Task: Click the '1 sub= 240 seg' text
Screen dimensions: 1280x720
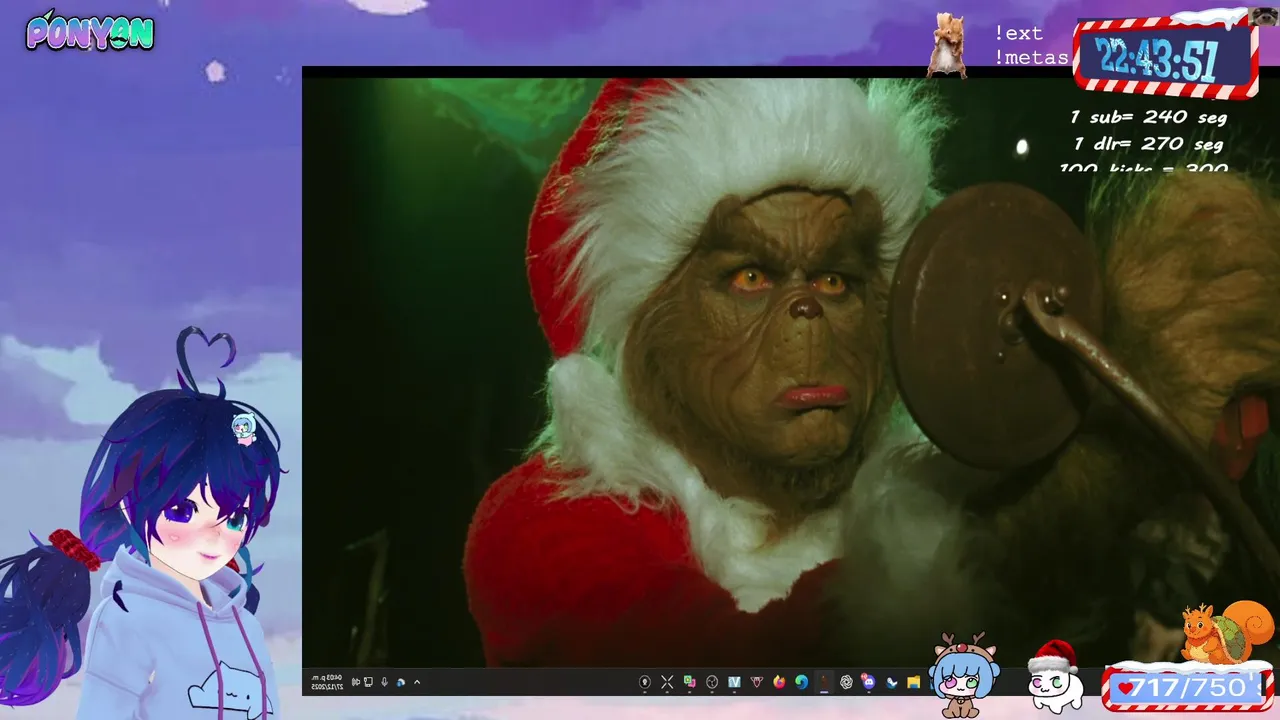Action: pos(1149,117)
